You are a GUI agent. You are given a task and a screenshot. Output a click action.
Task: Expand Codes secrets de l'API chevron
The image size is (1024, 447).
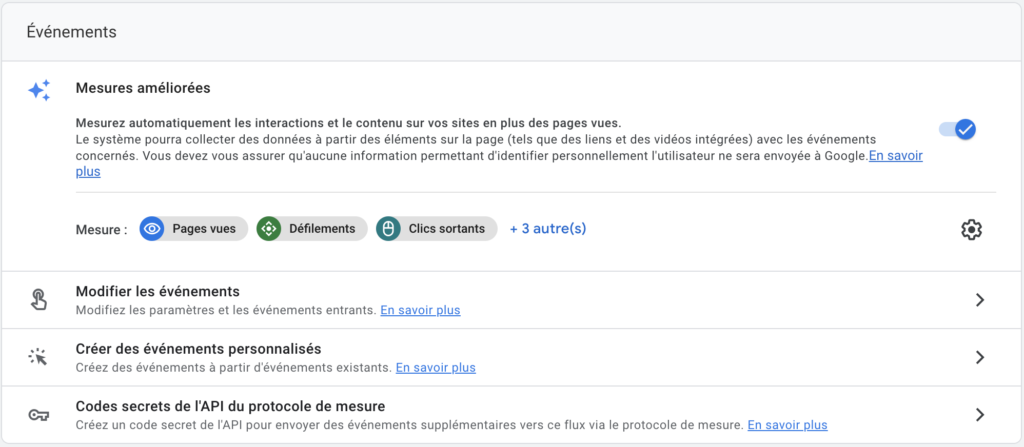tap(980, 415)
